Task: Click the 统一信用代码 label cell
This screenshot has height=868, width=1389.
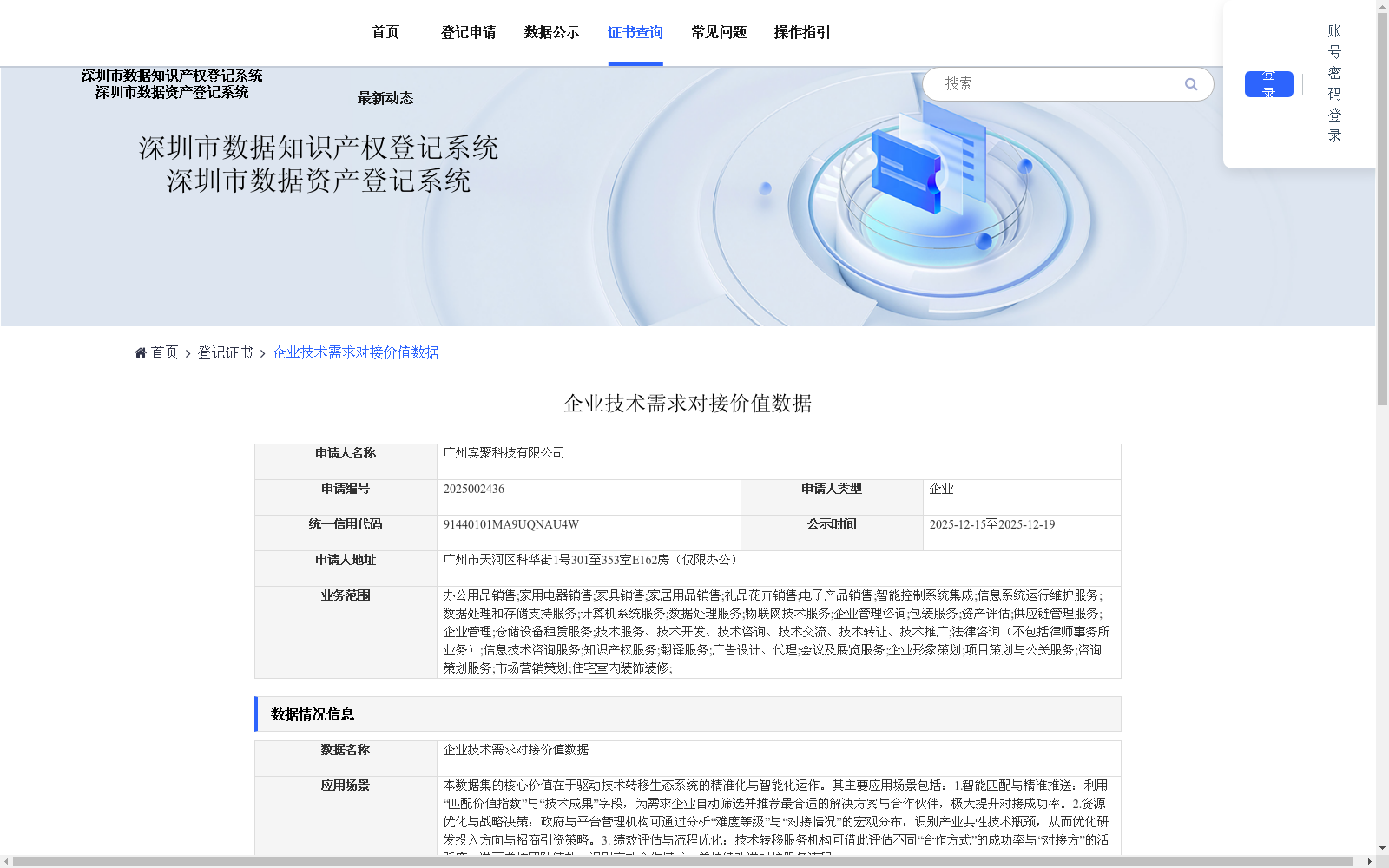Action: [x=346, y=533]
